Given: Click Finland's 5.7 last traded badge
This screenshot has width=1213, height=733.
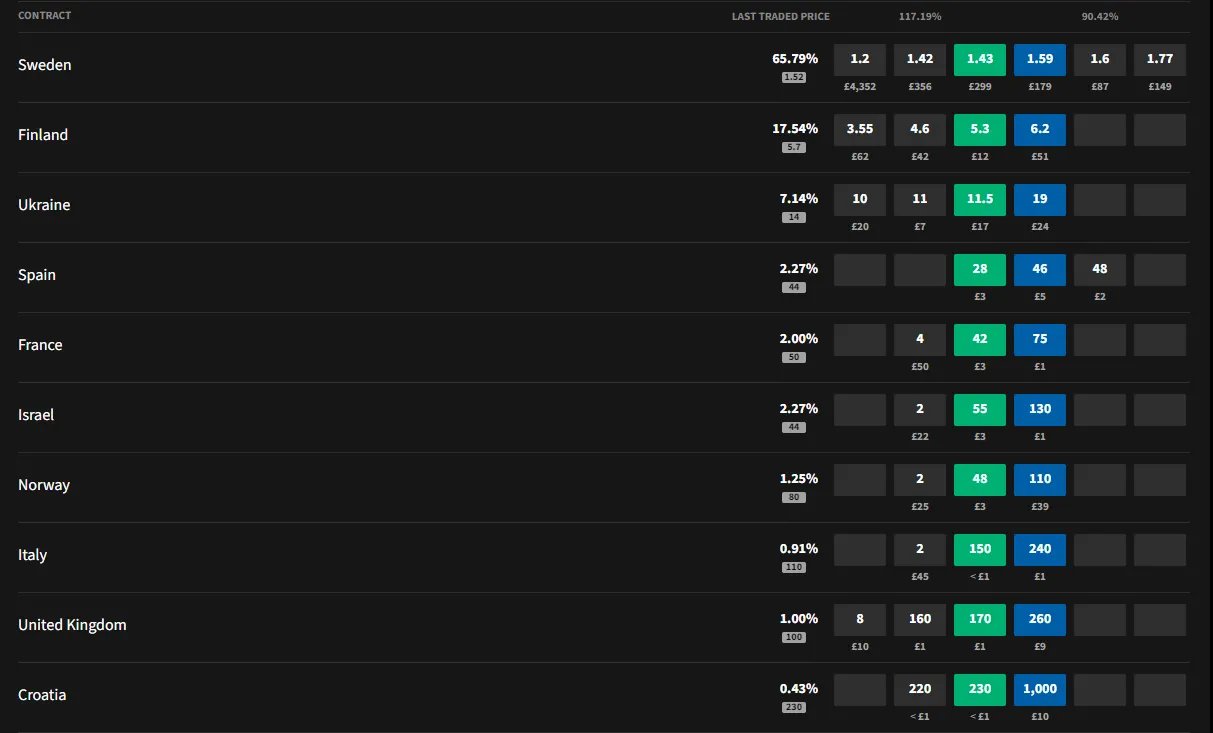Looking at the screenshot, I should [x=794, y=147].
